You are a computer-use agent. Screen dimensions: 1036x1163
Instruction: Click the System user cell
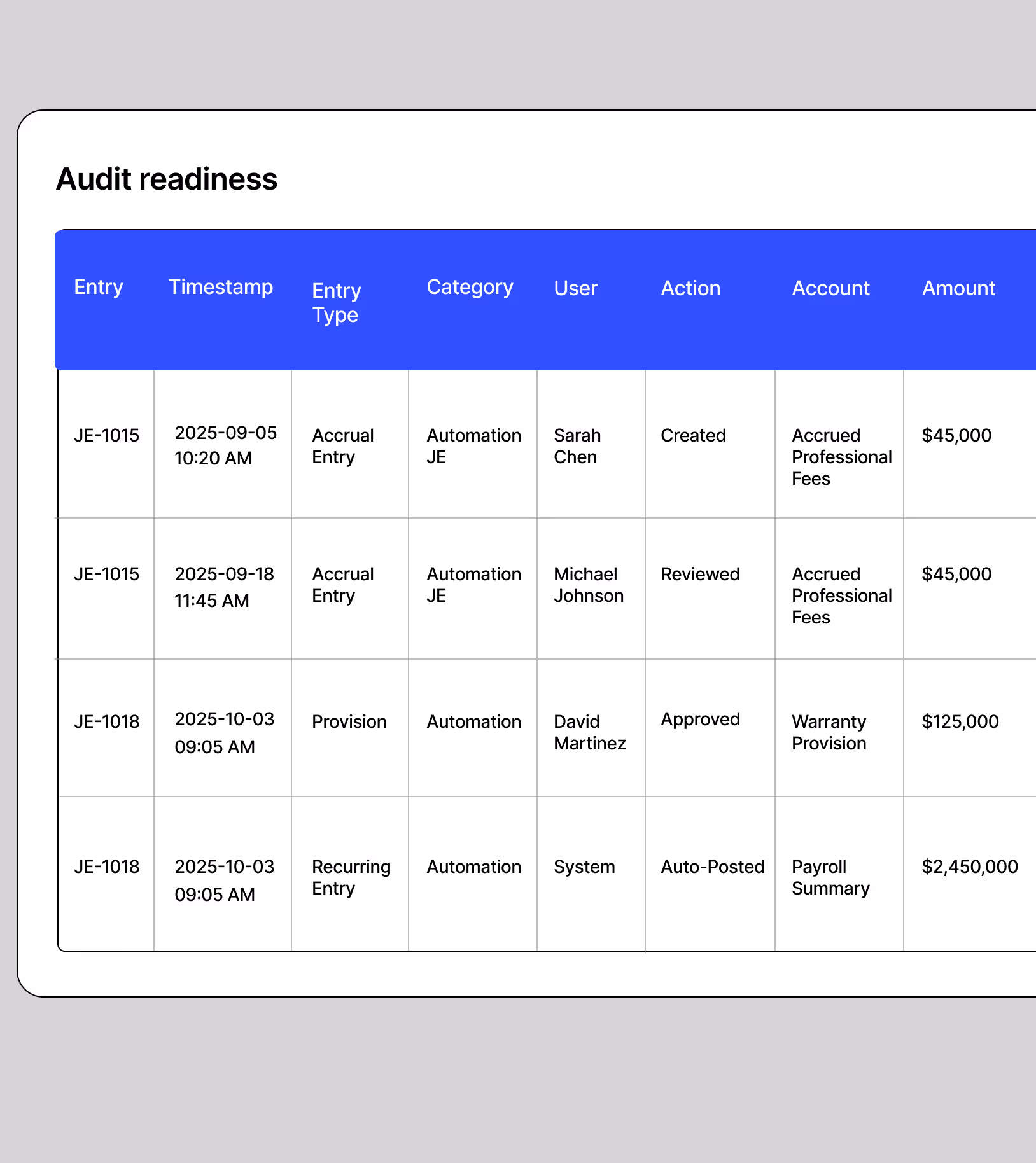pos(584,867)
